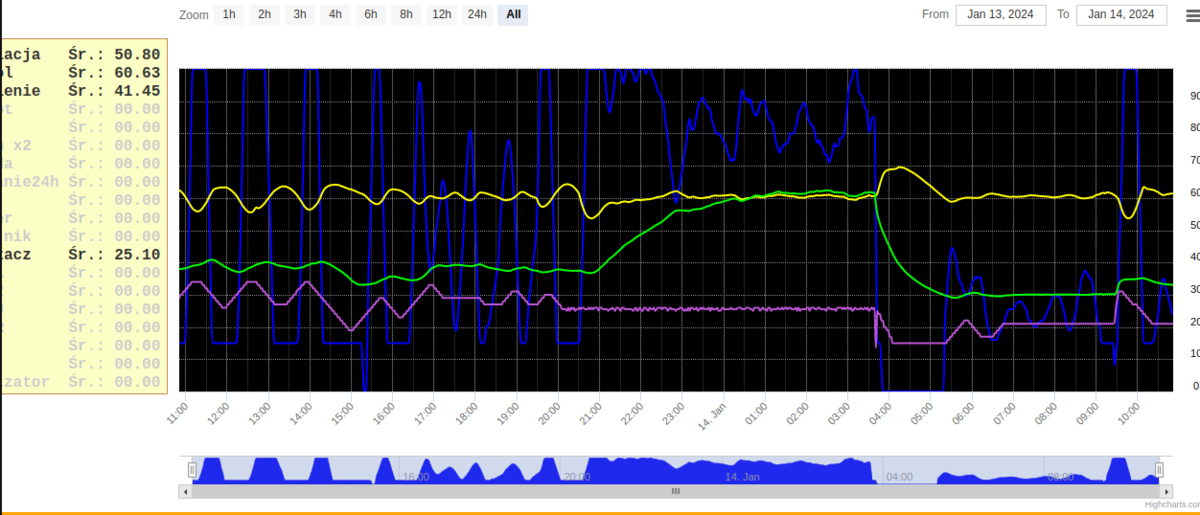Show the hidden legend series ending in 'nie24h'
The width and height of the screenshot is (1200, 515).
pos(80,181)
